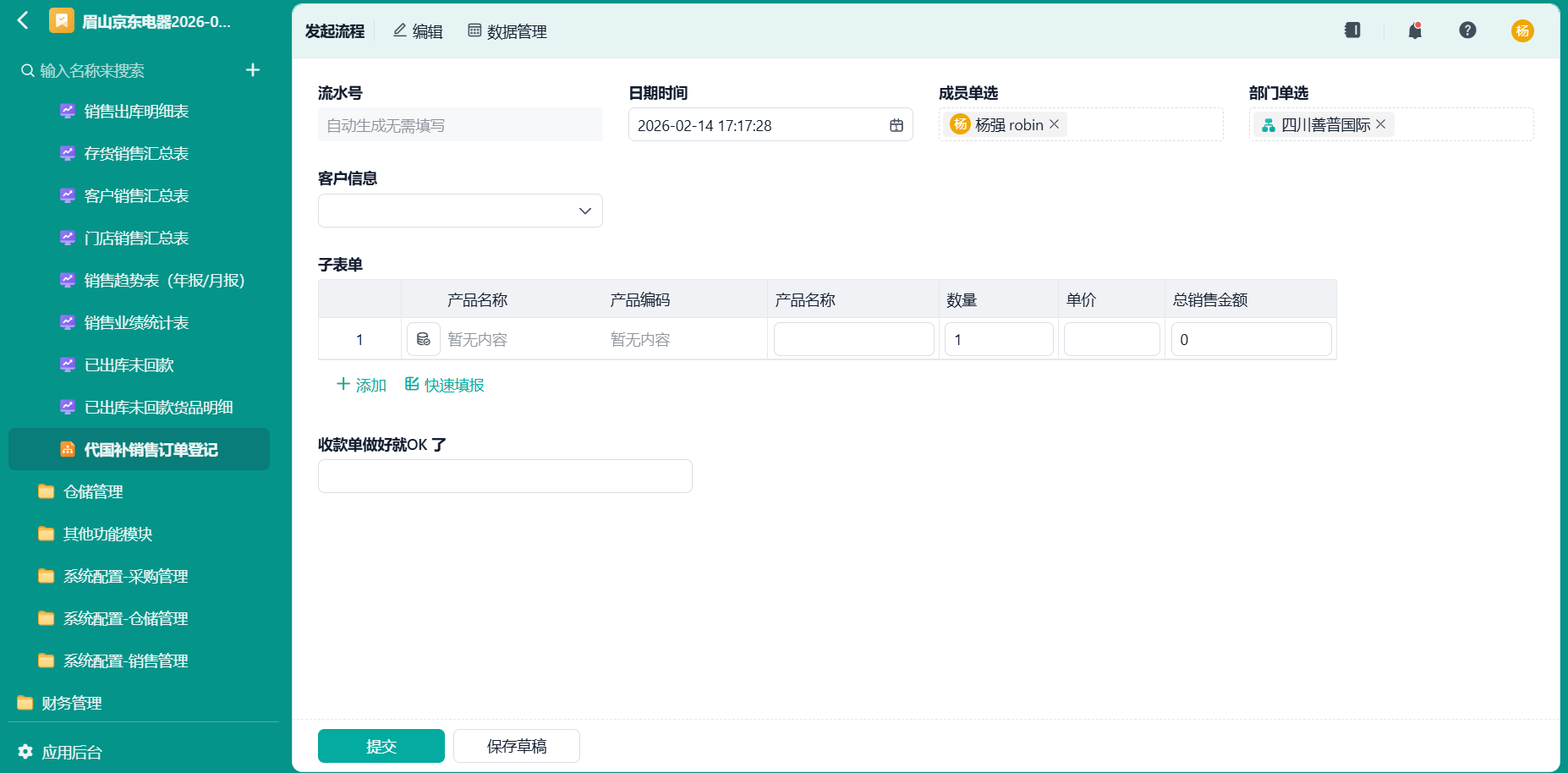Screen dimensions: 1568x773
Task: Open the calendar icon in date field
Action: pyautogui.click(x=896, y=125)
